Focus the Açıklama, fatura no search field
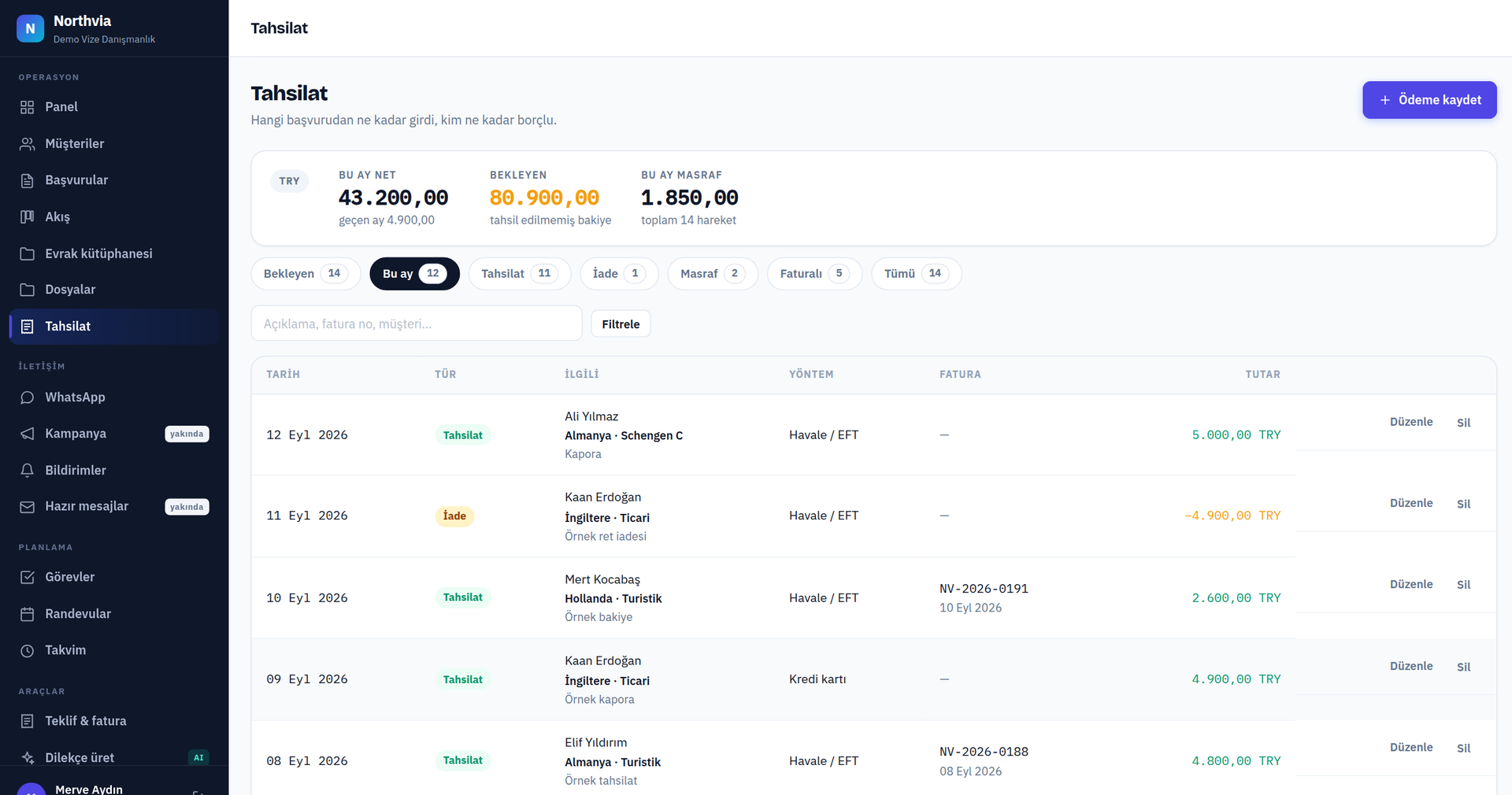The width and height of the screenshot is (1512, 795). pos(417,324)
